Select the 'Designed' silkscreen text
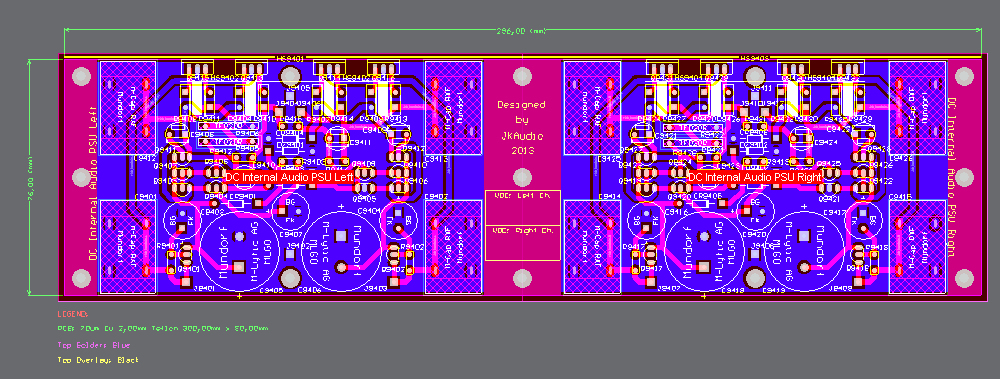Screen dimensions: 1000x379 (x=521, y=105)
